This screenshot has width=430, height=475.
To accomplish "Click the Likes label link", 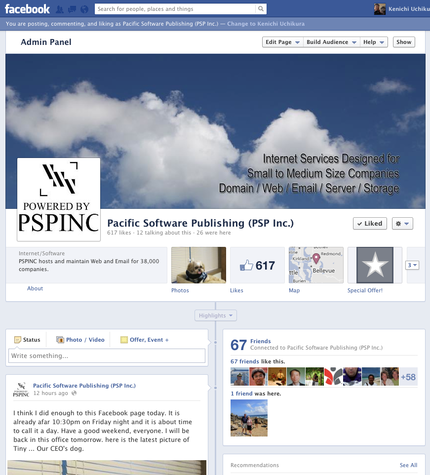I will (x=236, y=290).
